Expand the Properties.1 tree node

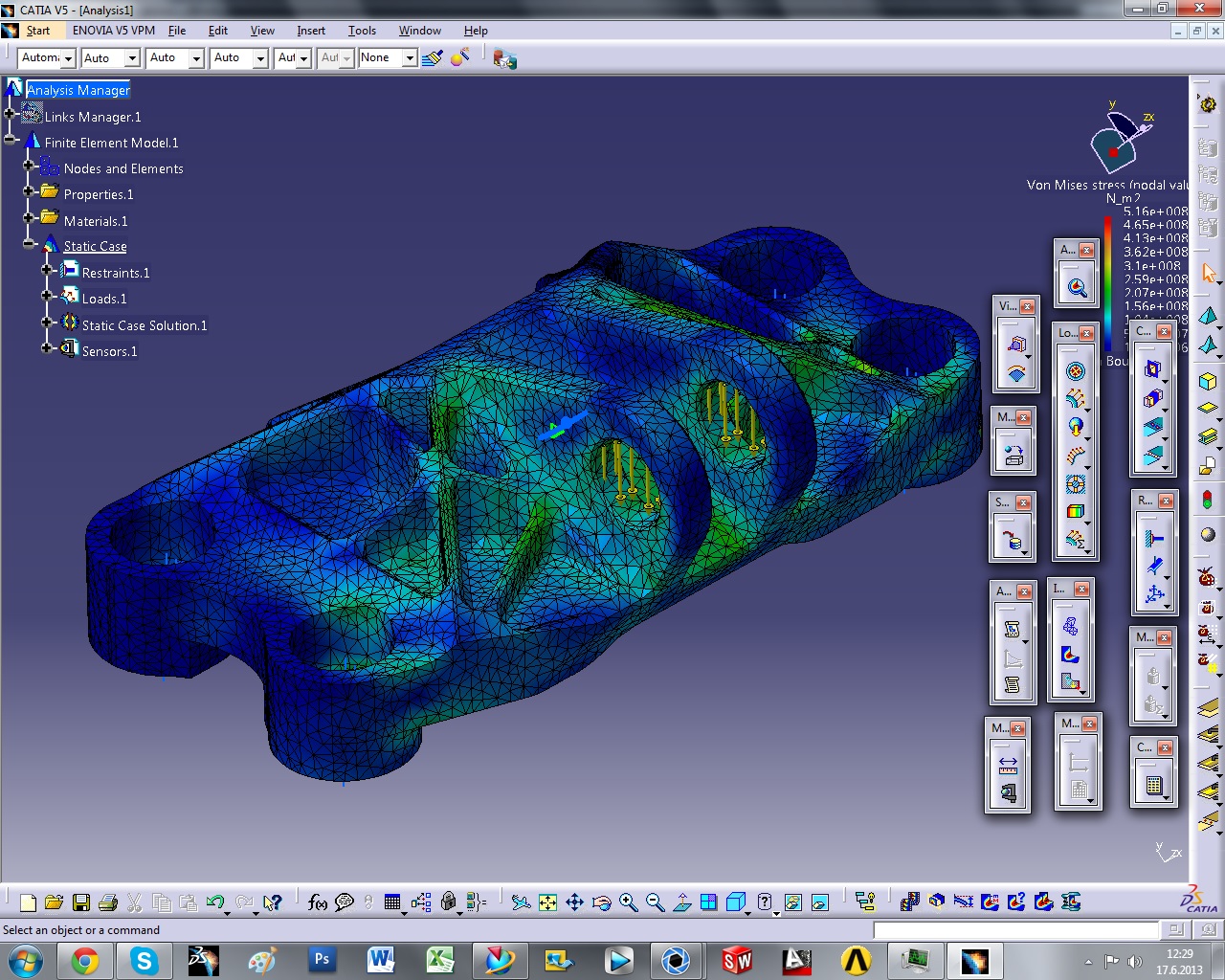click(x=29, y=191)
